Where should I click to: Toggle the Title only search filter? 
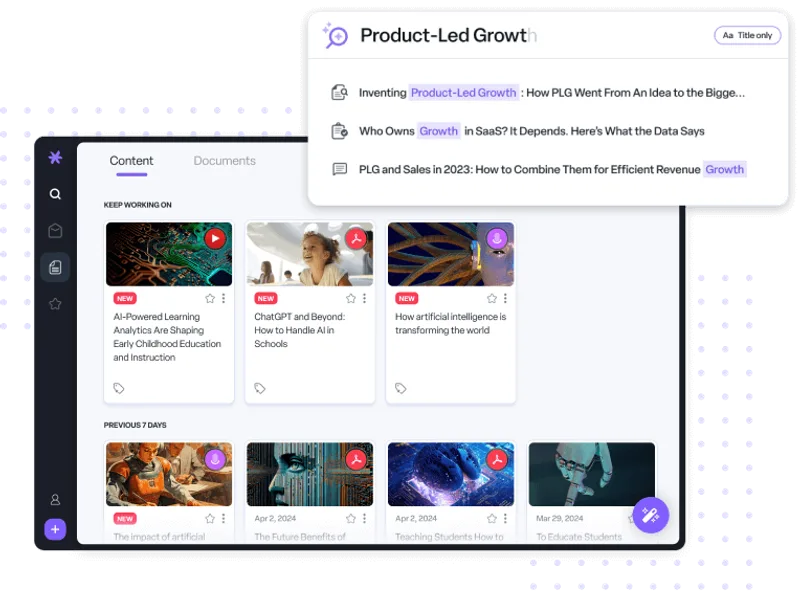pyautogui.click(x=747, y=35)
